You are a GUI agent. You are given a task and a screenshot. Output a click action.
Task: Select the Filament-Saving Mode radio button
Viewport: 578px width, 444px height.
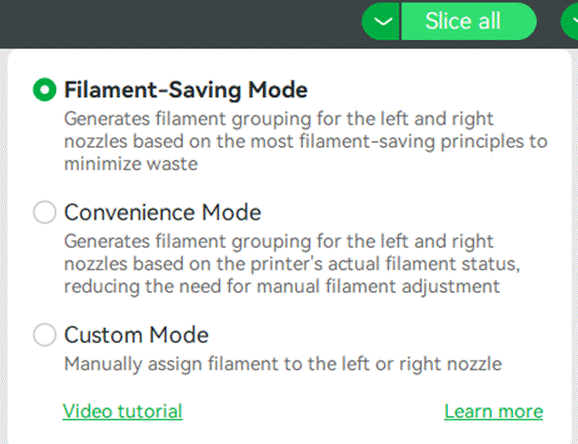[45, 90]
